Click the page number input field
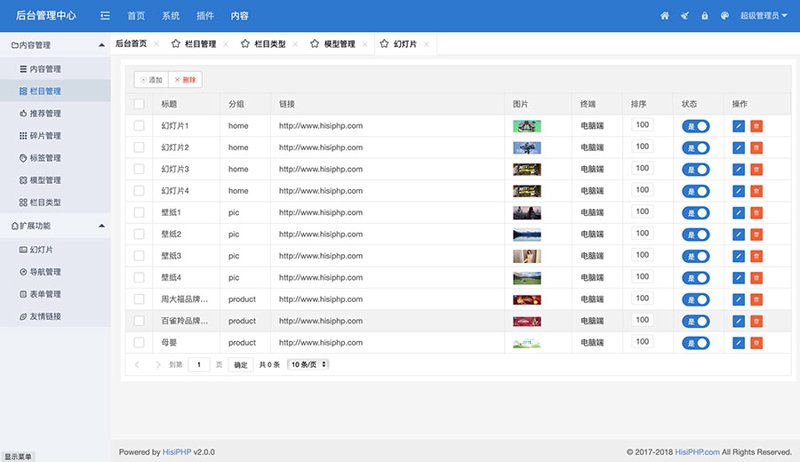 199,365
